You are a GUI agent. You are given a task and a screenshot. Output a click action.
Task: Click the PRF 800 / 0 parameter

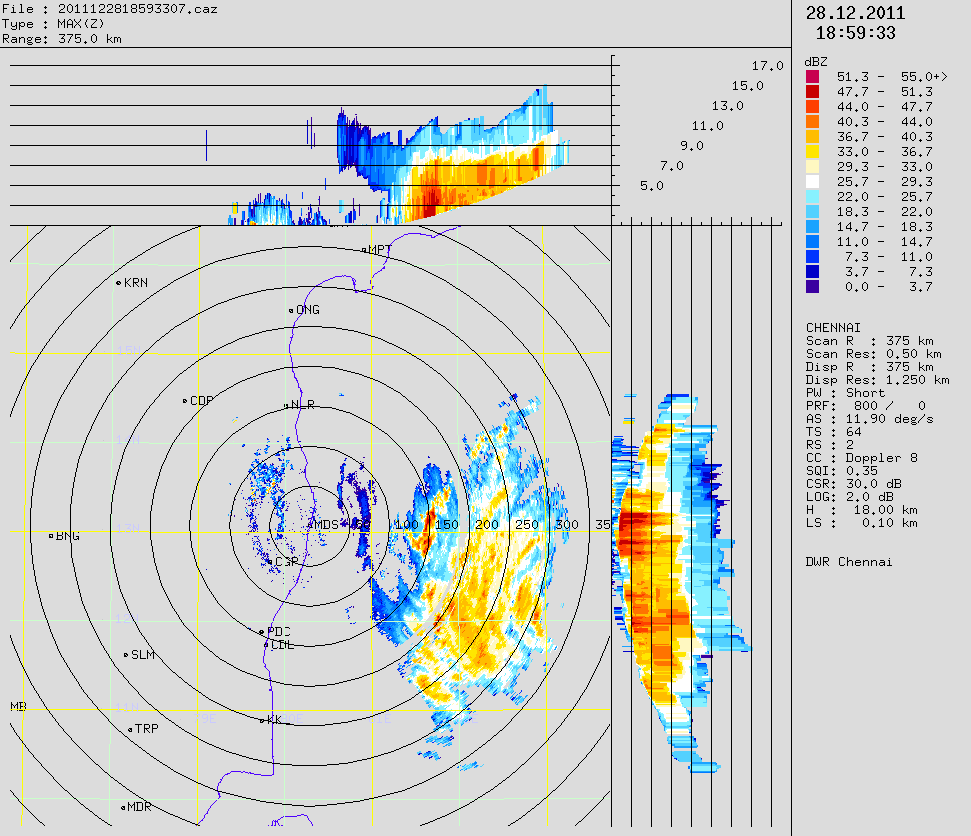point(866,406)
